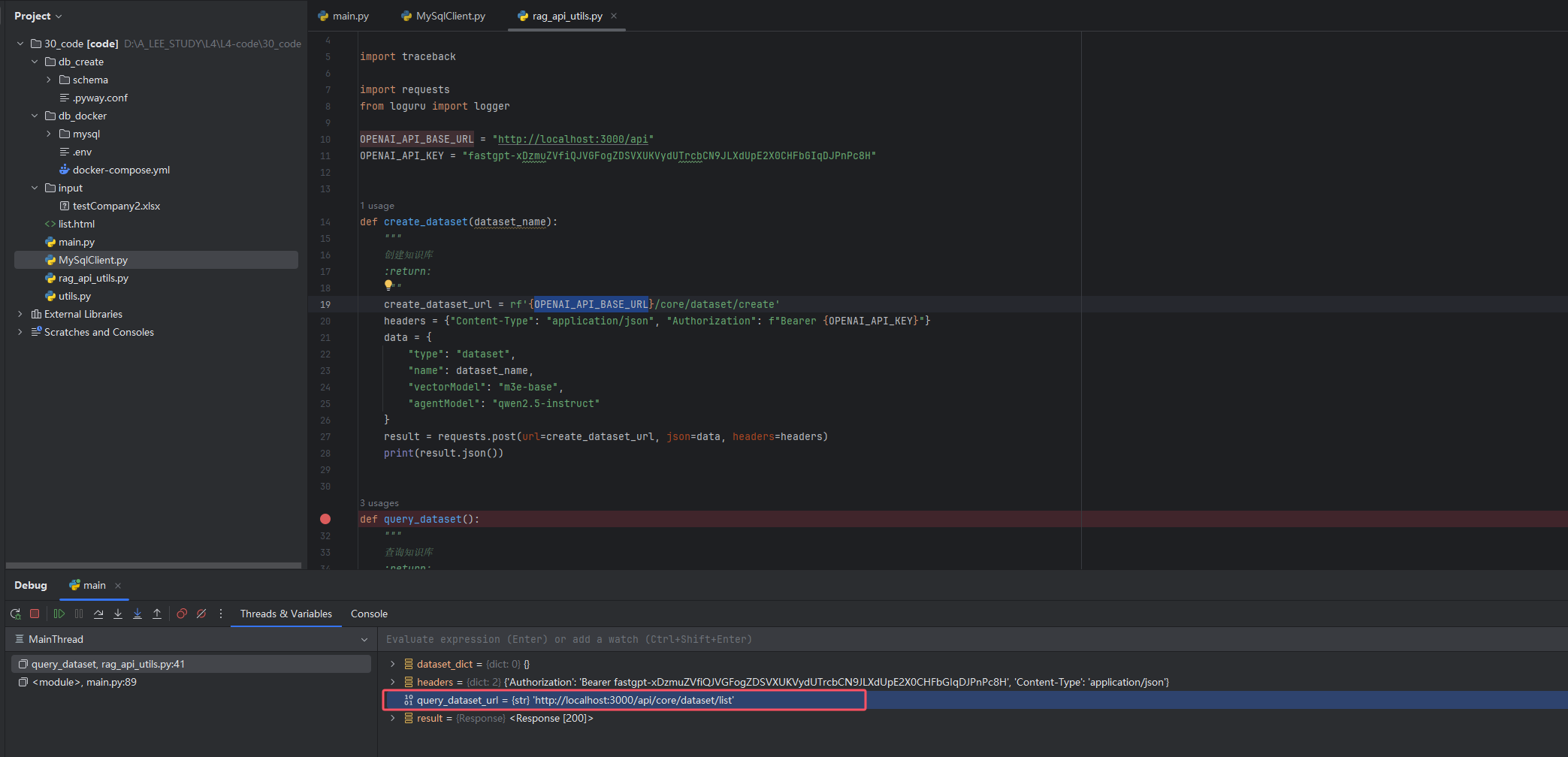Click the Step Out debugger icon
This screenshot has height=757, width=1568.
point(157,614)
